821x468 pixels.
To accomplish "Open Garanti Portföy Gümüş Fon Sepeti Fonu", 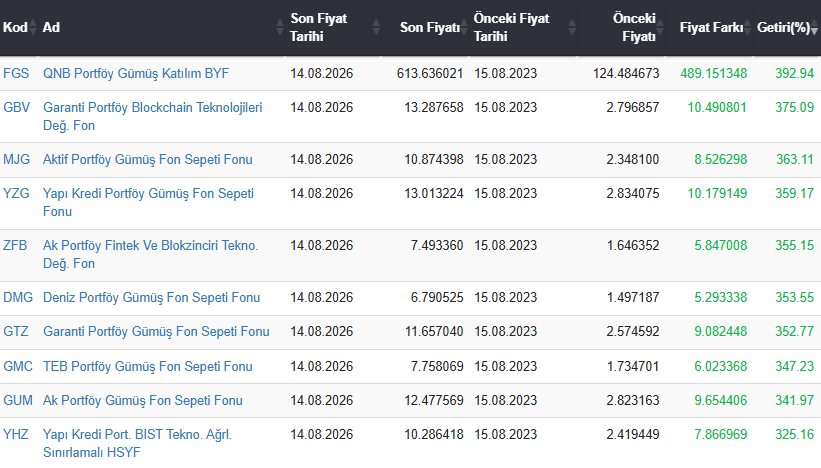I will tap(156, 331).
